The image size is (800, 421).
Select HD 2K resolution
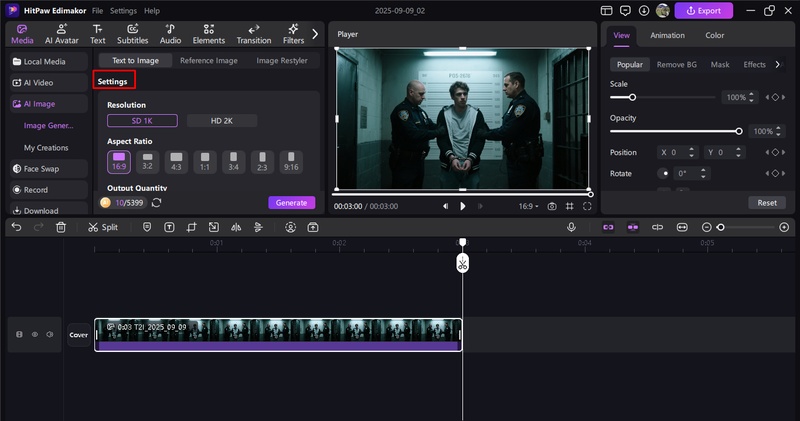click(x=221, y=121)
